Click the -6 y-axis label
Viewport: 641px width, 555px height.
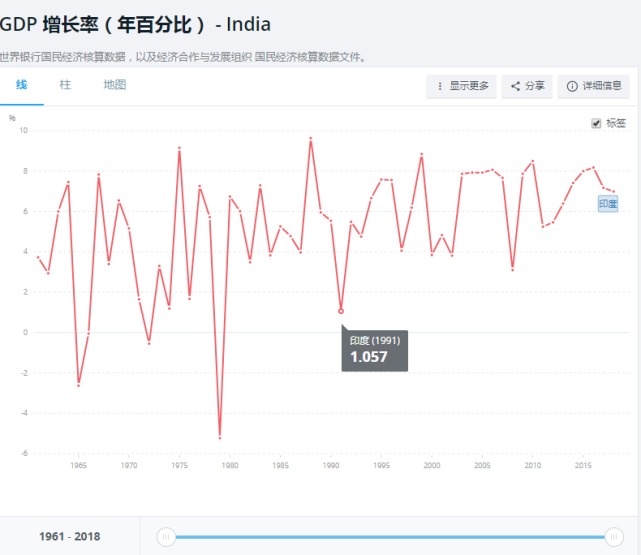point(24,453)
